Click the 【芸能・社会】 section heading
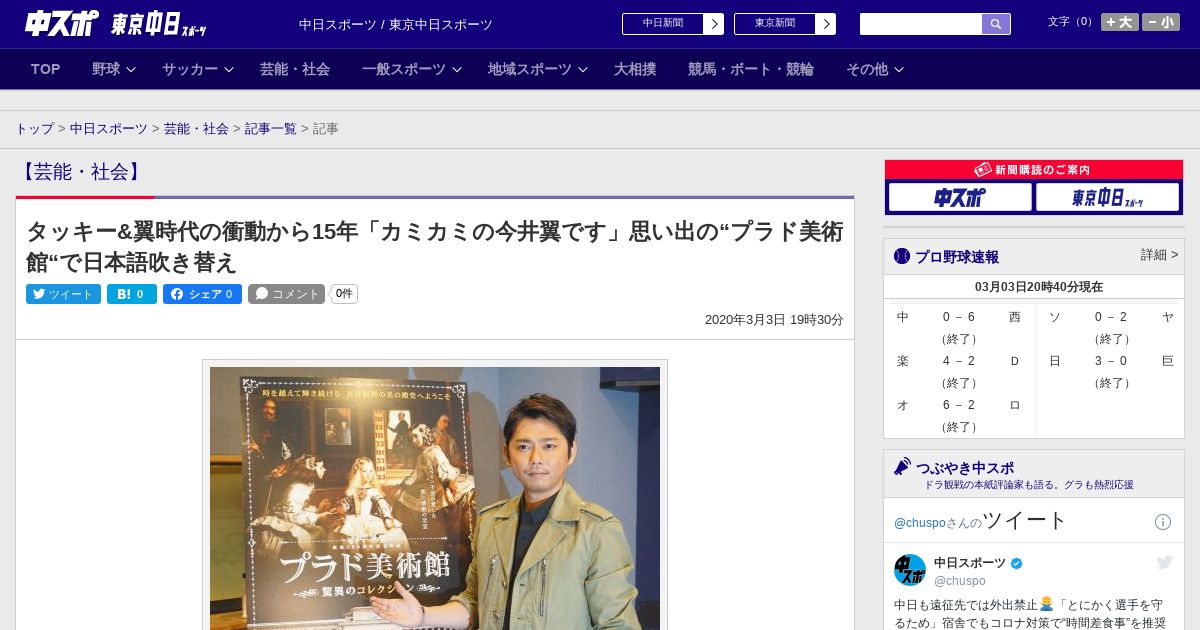 coord(81,172)
